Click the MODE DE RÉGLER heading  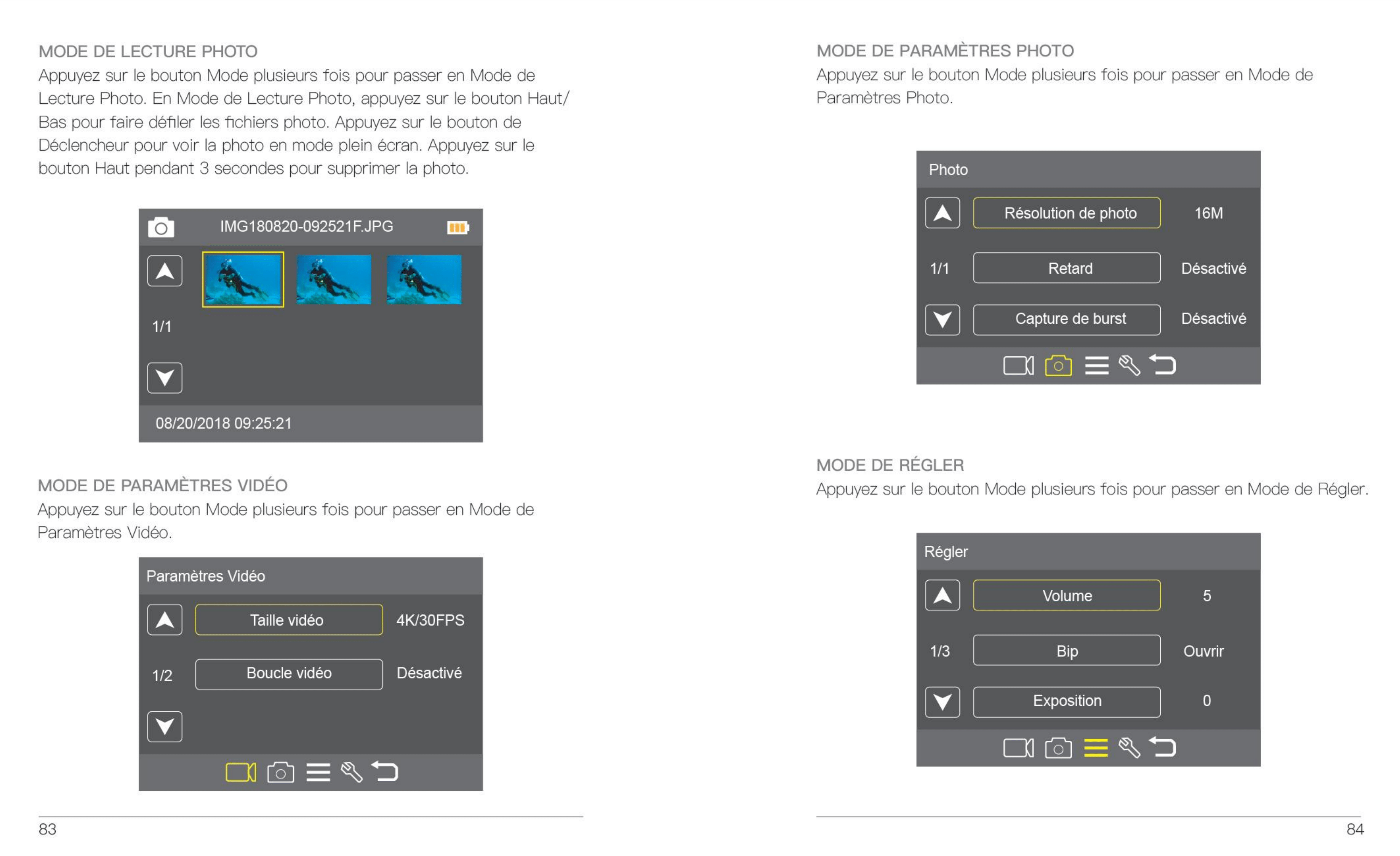[890, 465]
